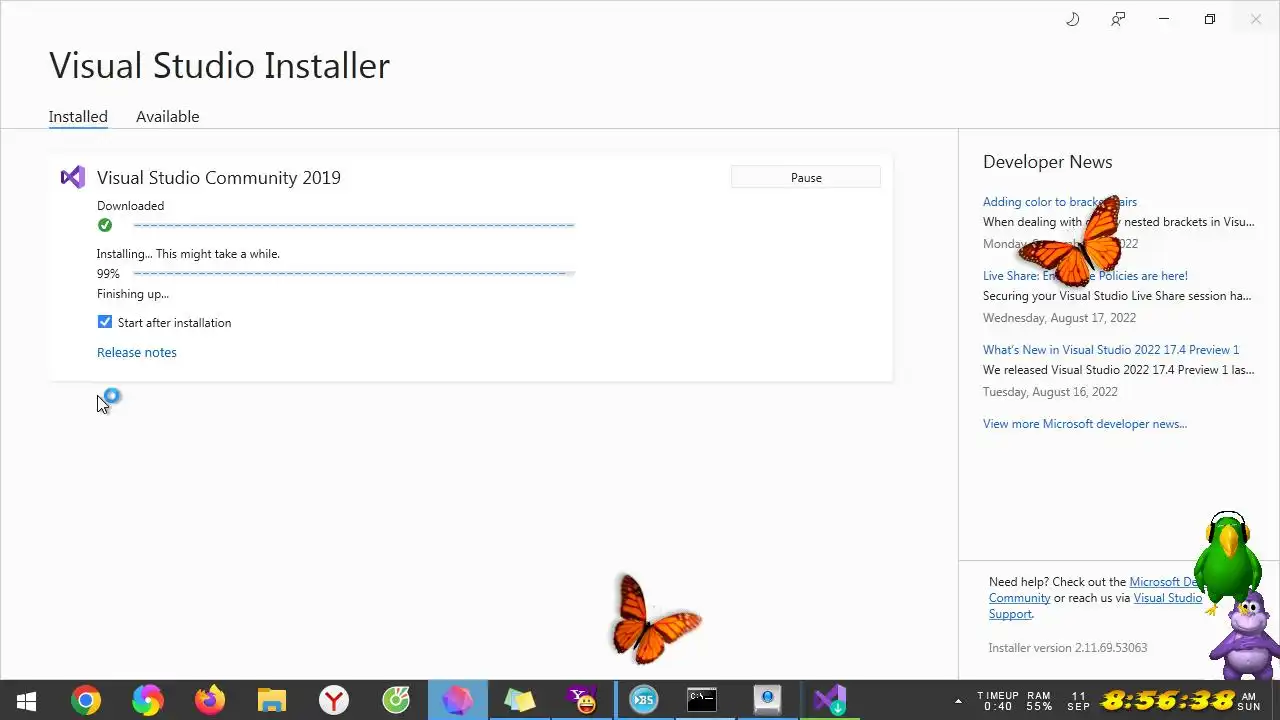Open File Explorer from the taskbar
This screenshot has width=1280, height=720.
pyautogui.click(x=272, y=700)
